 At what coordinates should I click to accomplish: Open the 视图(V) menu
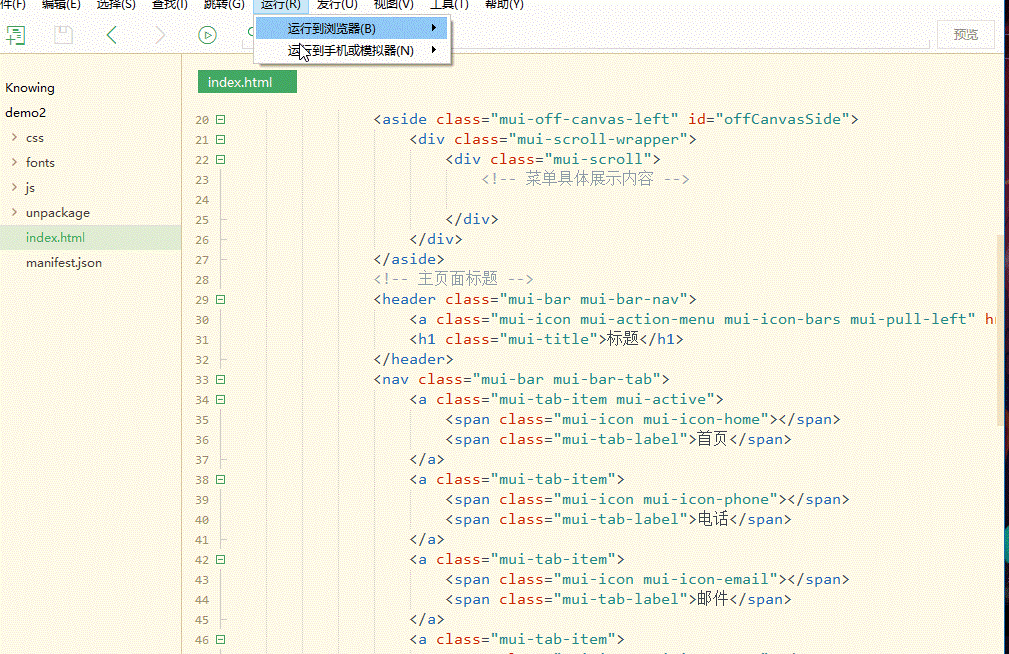393,5
